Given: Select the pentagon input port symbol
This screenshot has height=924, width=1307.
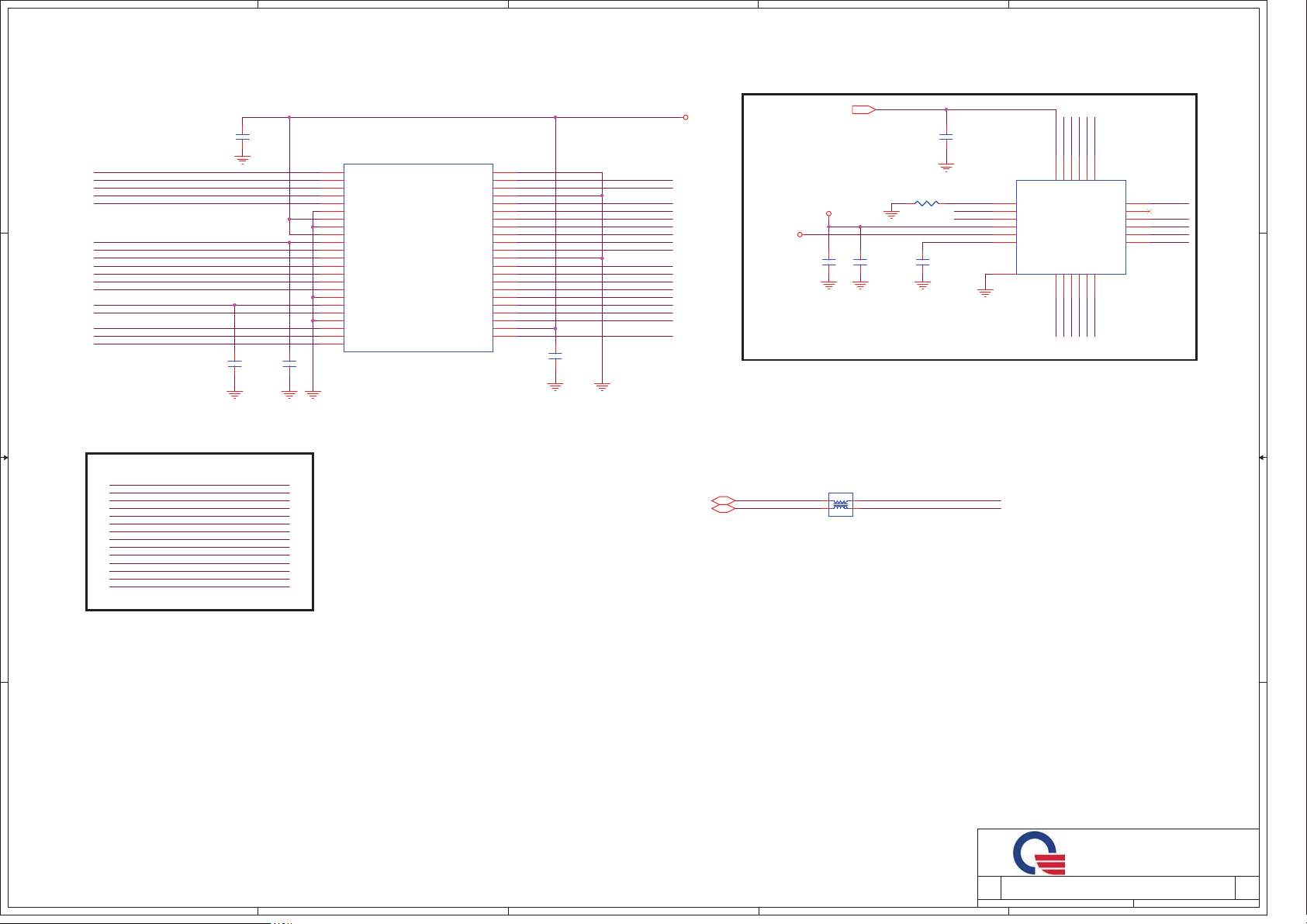Looking at the screenshot, I should tap(864, 109).
